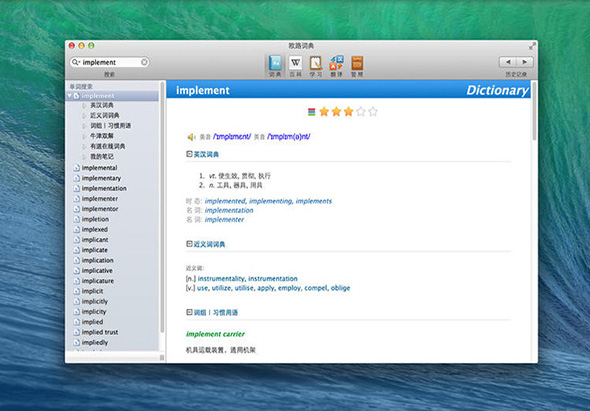Play pronunciation with the speaker icon

pos(191,137)
